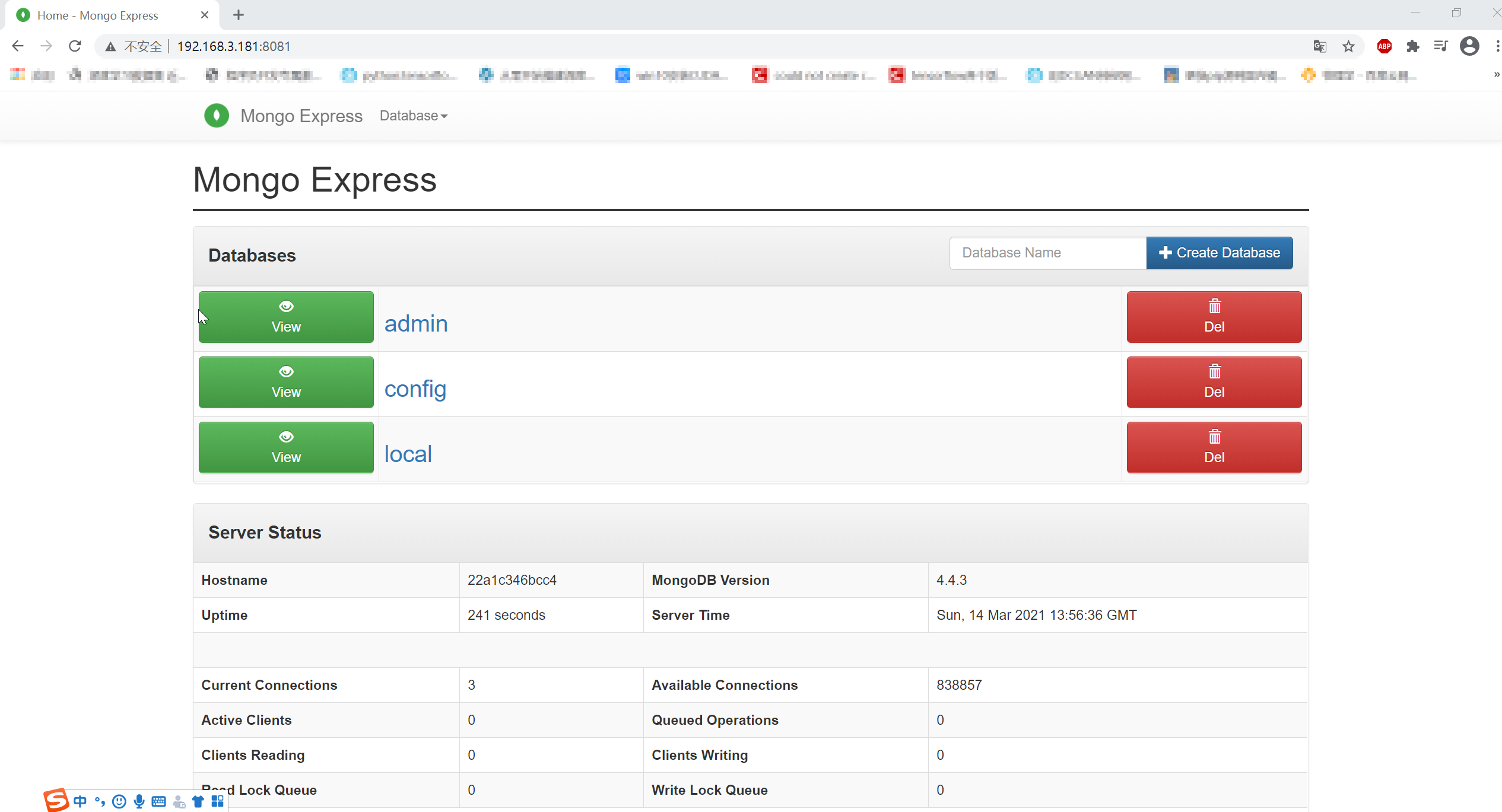This screenshot has height=812, width=1502.
Task: Click the Sogou account login icon
Action: click(x=179, y=802)
